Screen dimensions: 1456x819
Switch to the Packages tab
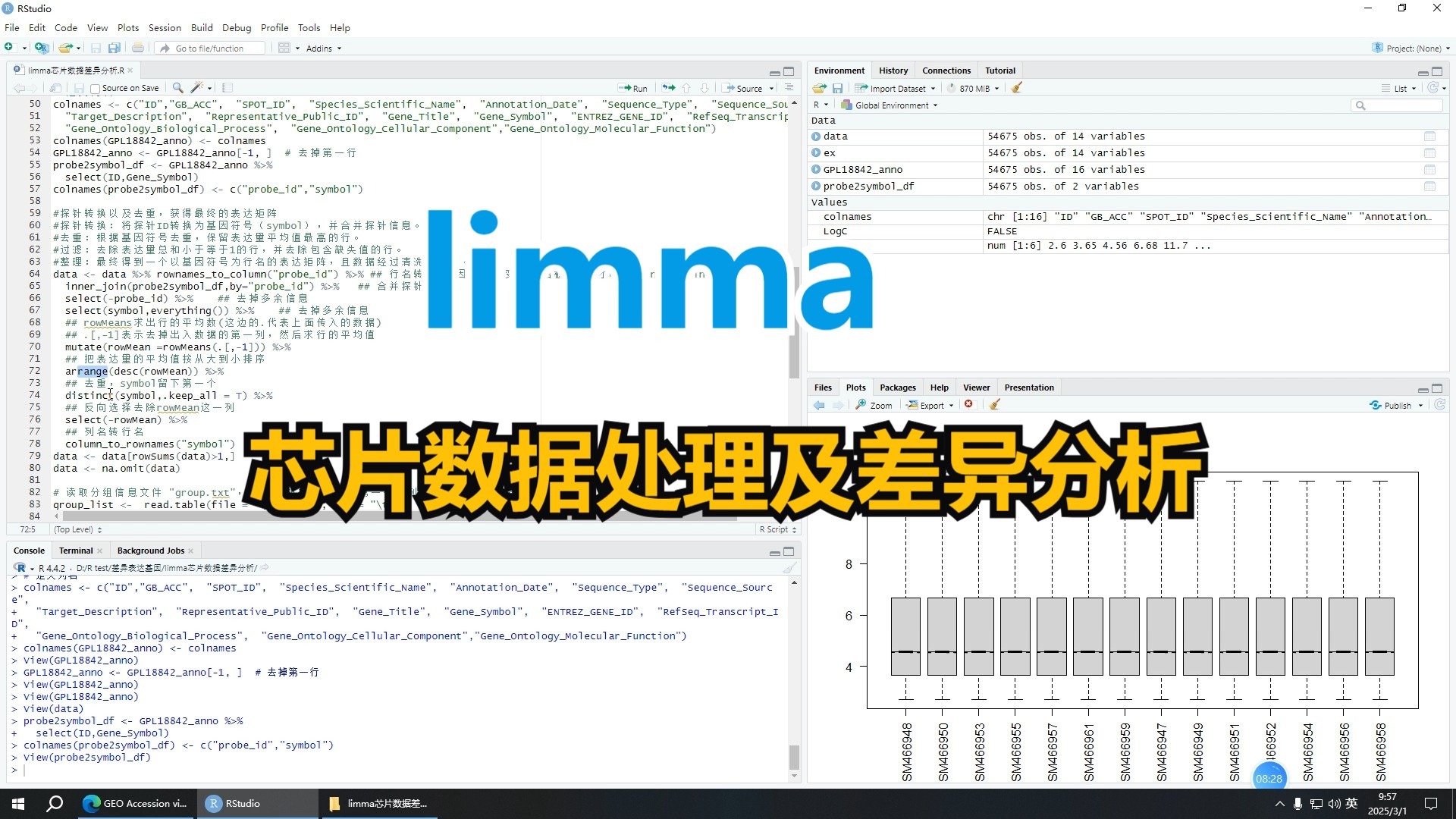[898, 388]
